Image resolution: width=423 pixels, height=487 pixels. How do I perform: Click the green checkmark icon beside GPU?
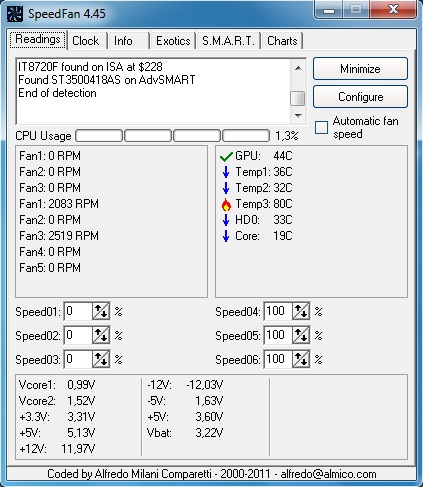[x=226, y=156]
